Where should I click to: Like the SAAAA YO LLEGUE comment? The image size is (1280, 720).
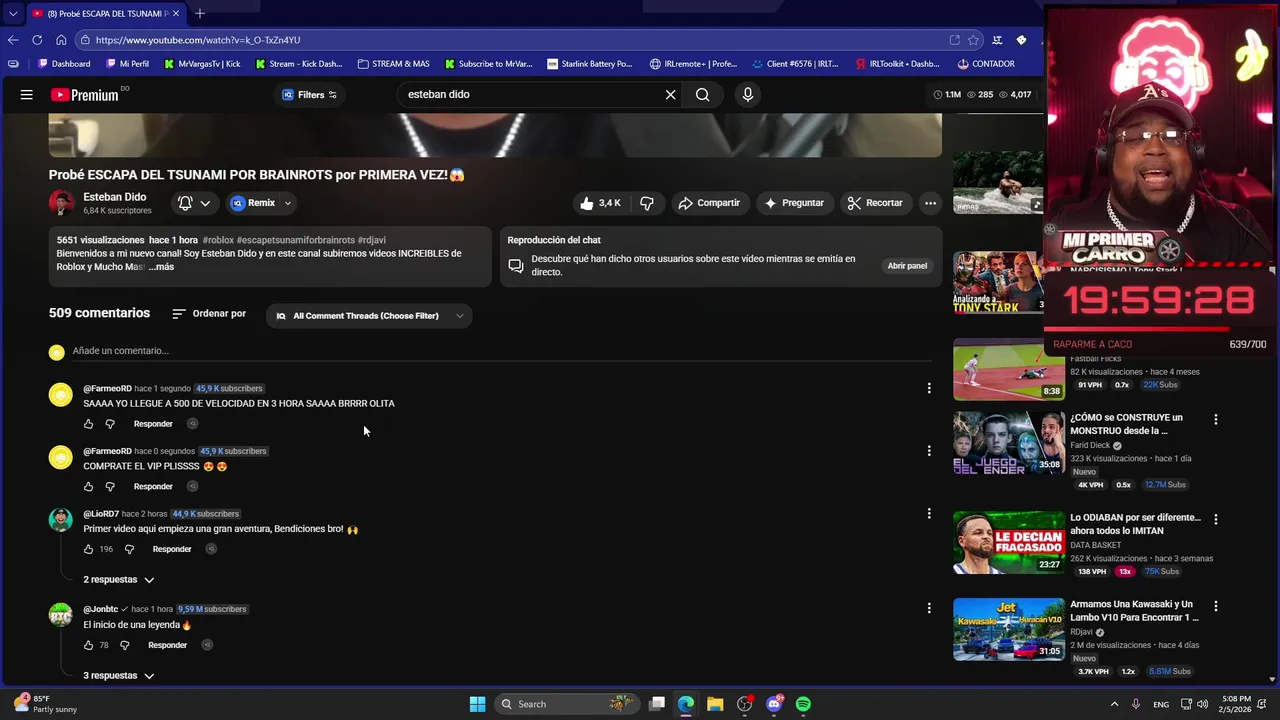click(88, 424)
